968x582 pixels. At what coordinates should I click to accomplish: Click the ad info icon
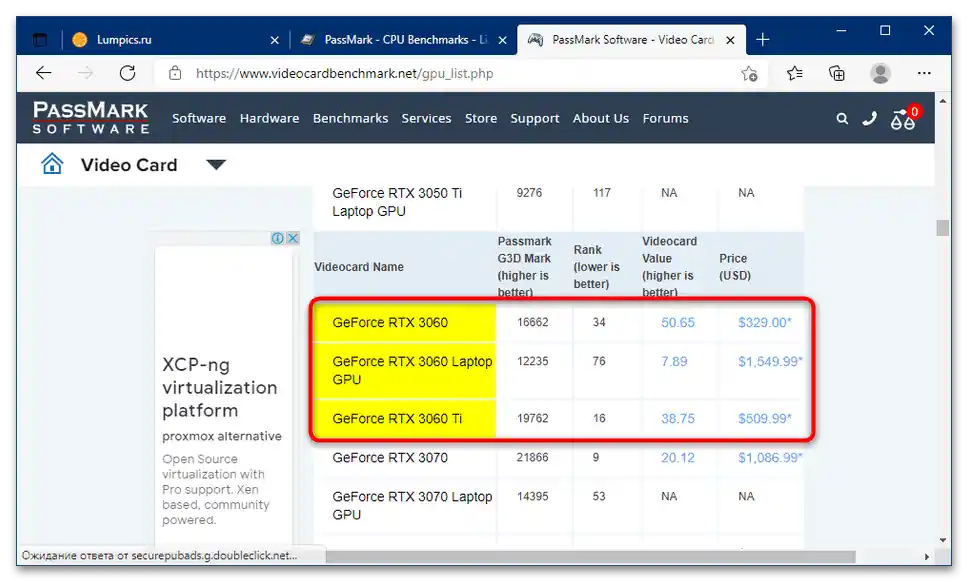pyautogui.click(x=278, y=238)
